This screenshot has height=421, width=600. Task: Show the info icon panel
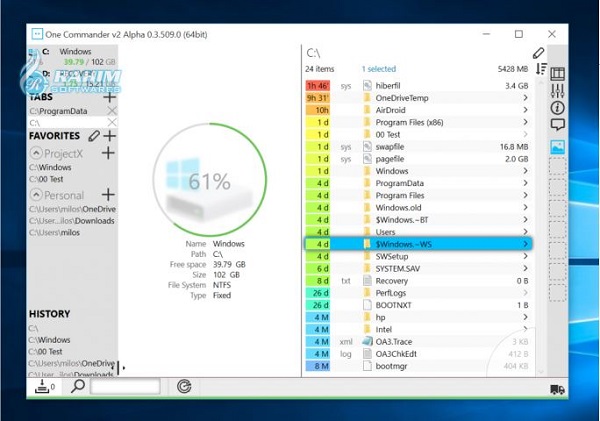point(558,108)
